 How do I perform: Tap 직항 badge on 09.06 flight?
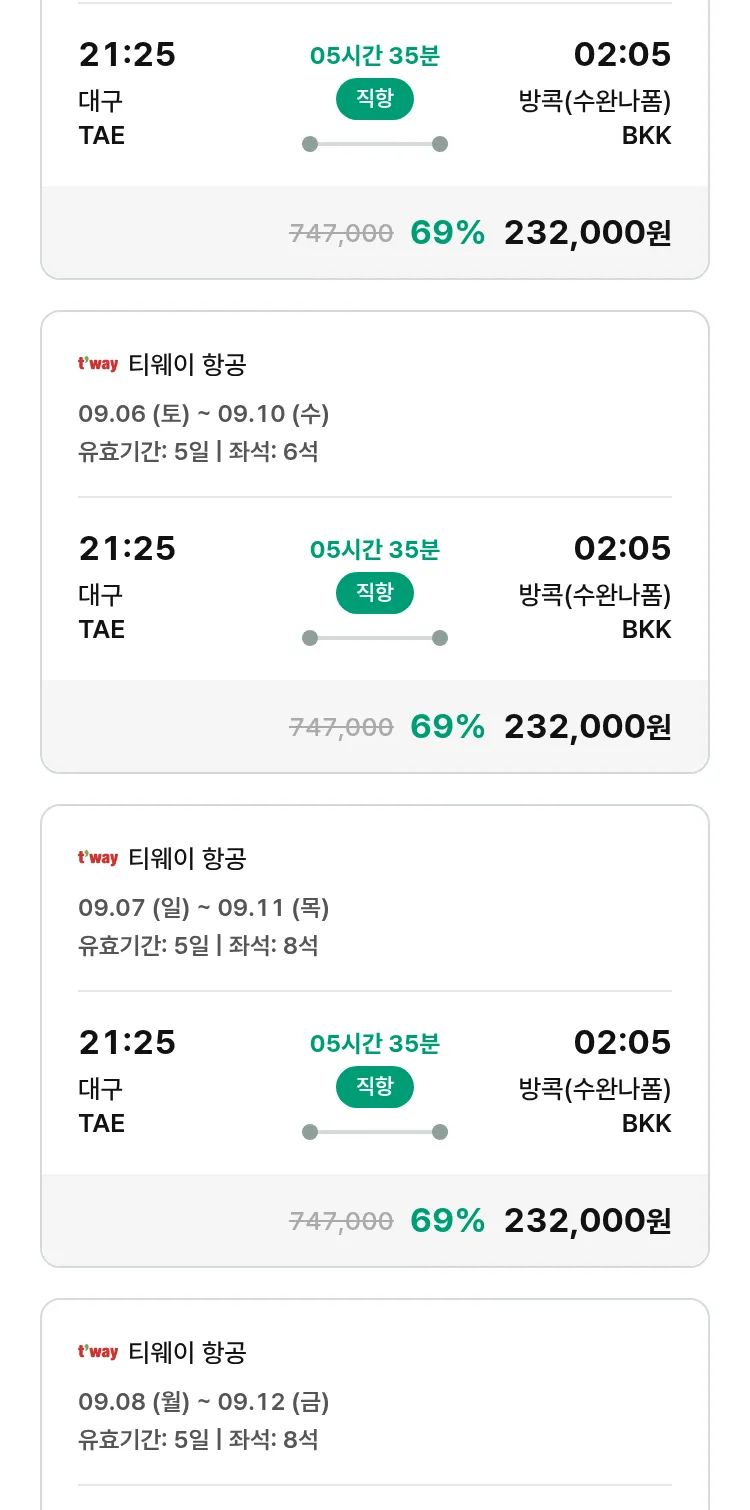click(x=374, y=593)
